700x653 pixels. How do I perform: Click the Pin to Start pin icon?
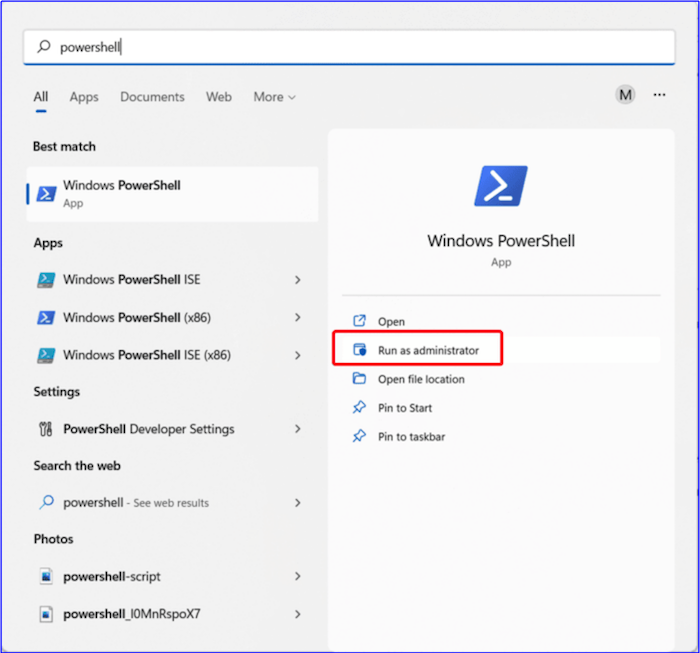point(360,408)
